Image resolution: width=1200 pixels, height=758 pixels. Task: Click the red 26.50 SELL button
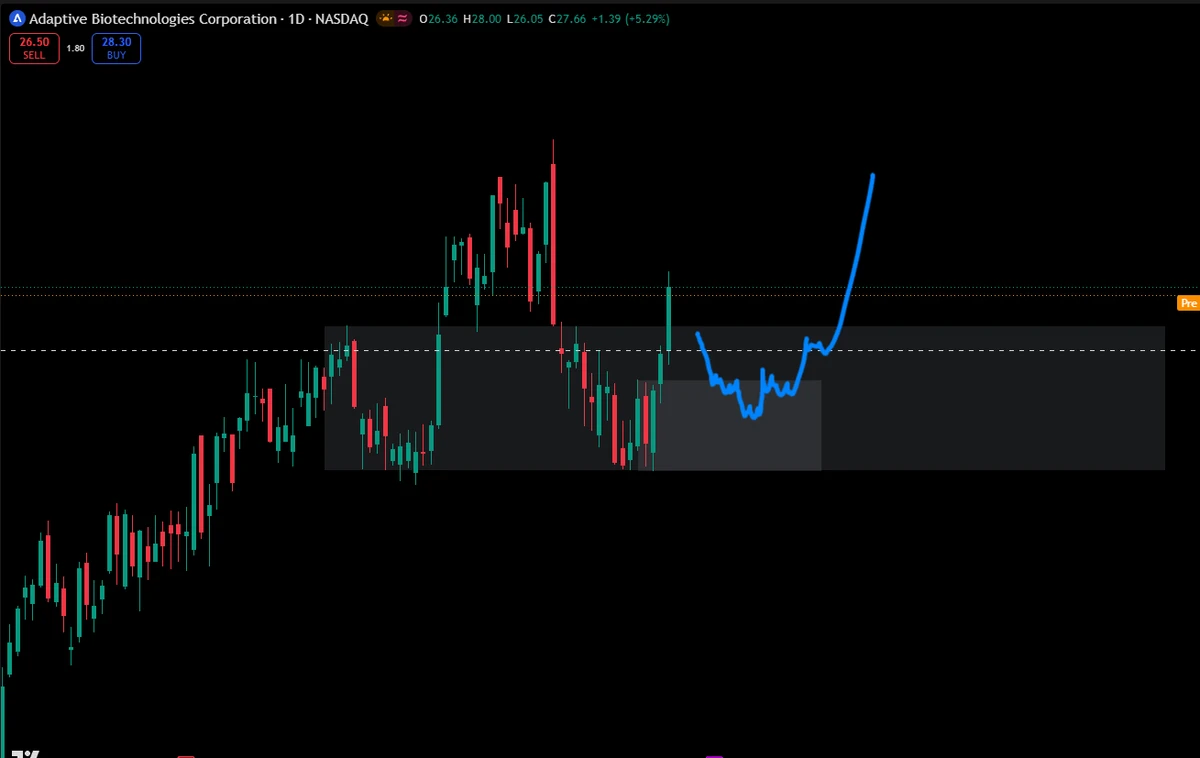point(33,48)
